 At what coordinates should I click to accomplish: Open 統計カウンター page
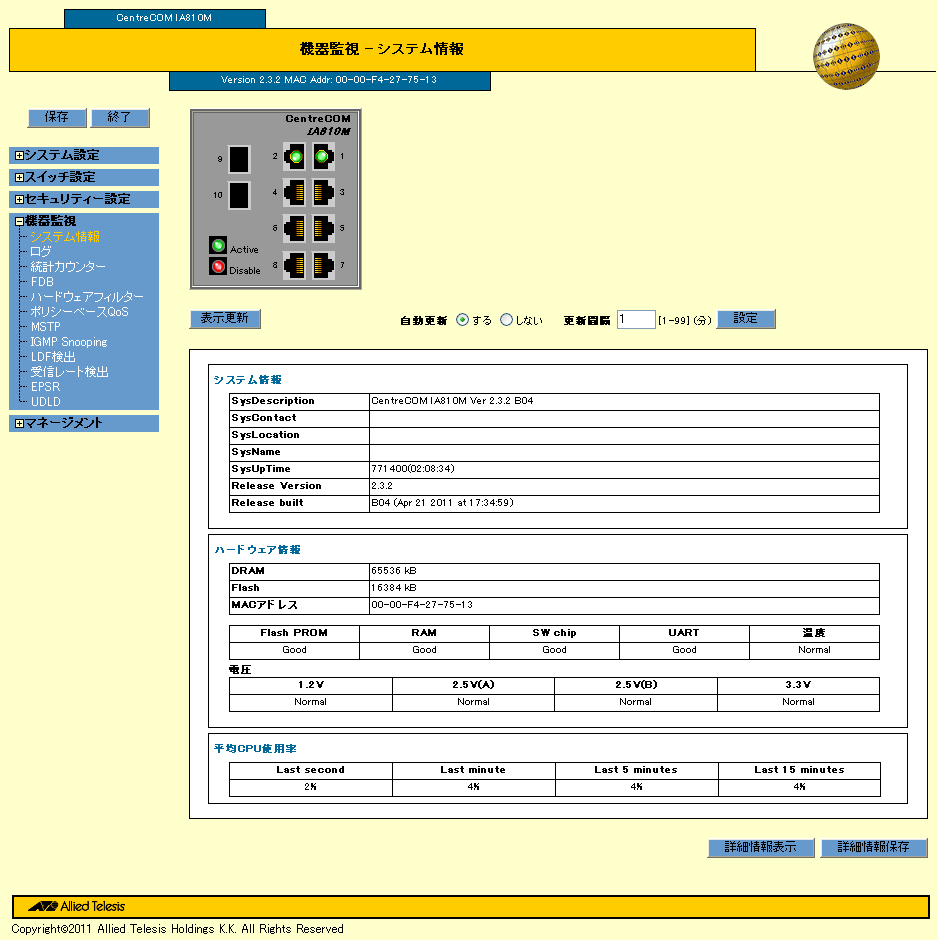coord(68,267)
